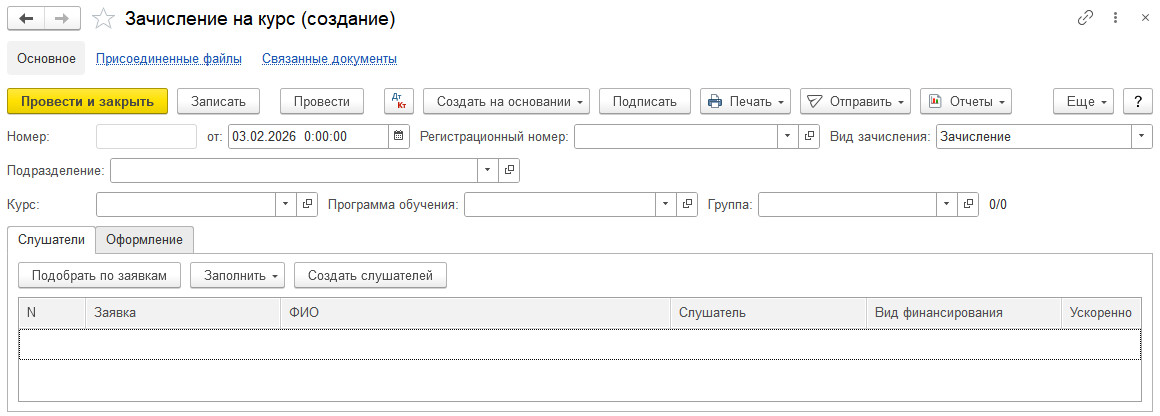Image resolution: width=1160 pixels, height=416 pixels.
Task: Click into the Номер input field
Action: 146,137
